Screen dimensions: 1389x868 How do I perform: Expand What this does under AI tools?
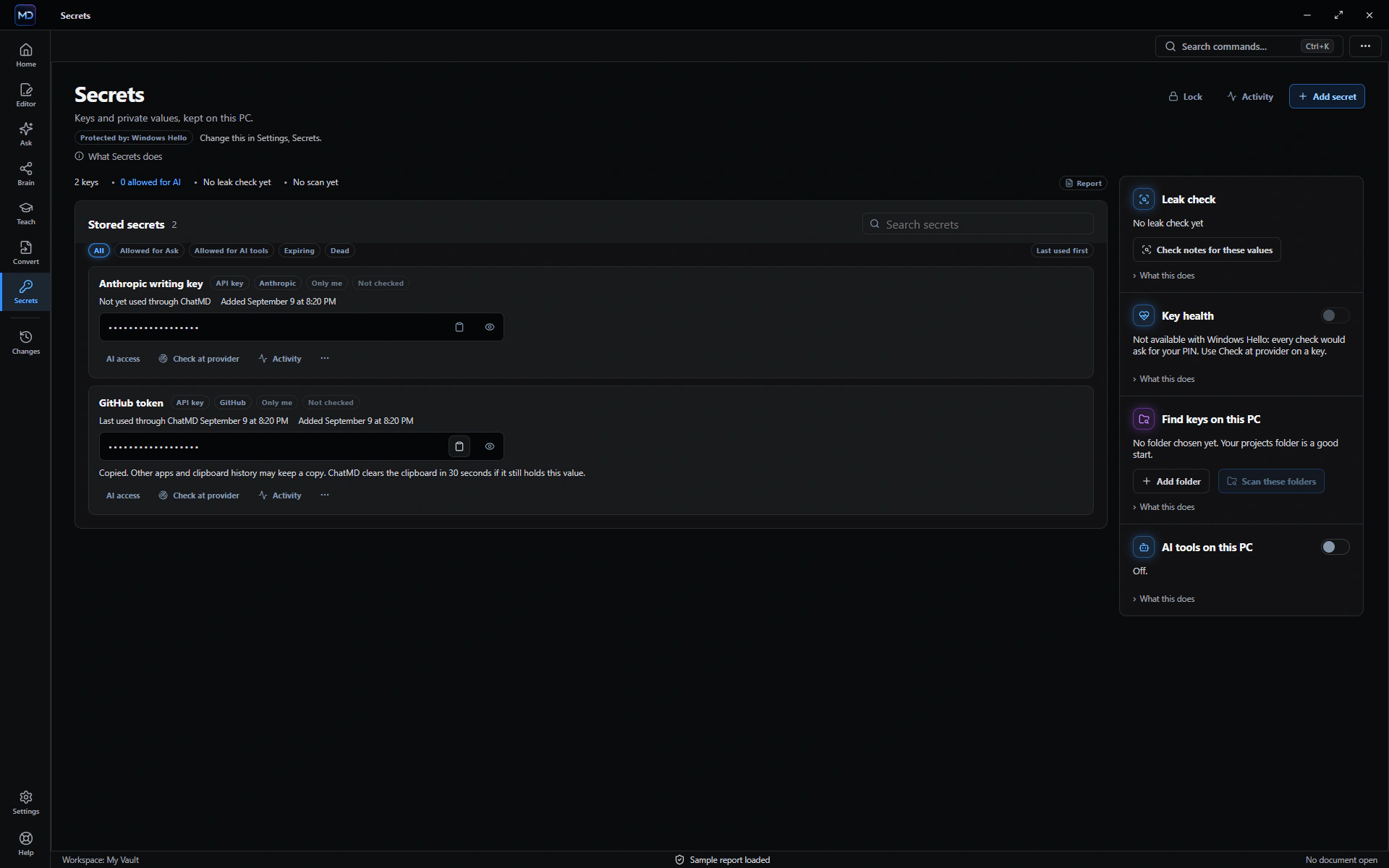[x=1164, y=599]
